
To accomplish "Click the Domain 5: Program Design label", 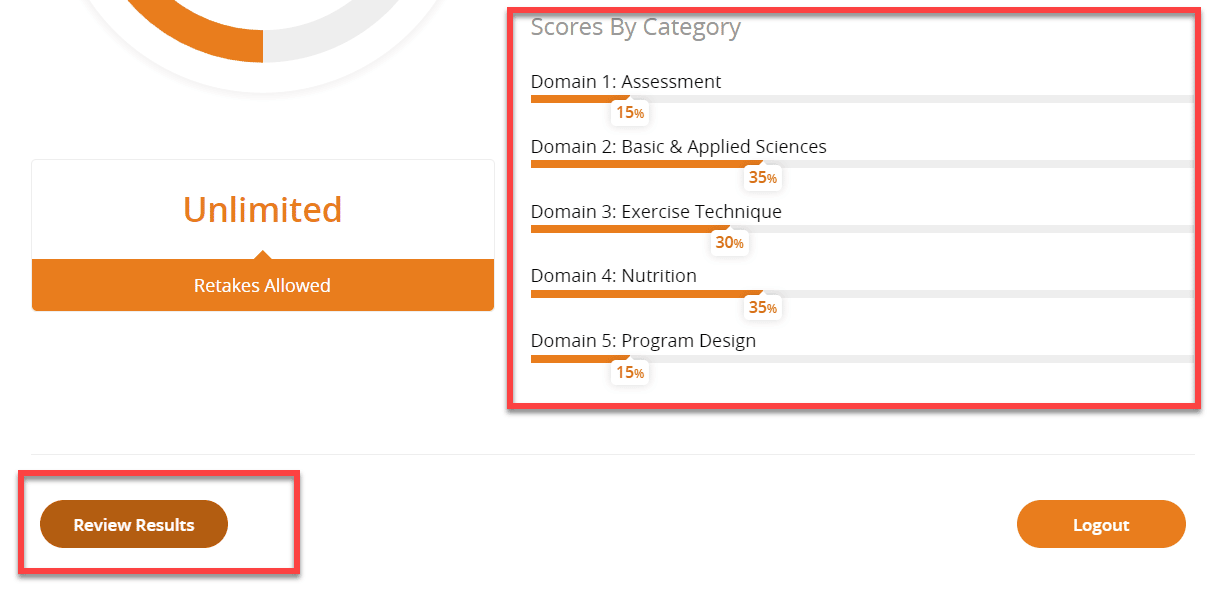I will tap(643, 341).
